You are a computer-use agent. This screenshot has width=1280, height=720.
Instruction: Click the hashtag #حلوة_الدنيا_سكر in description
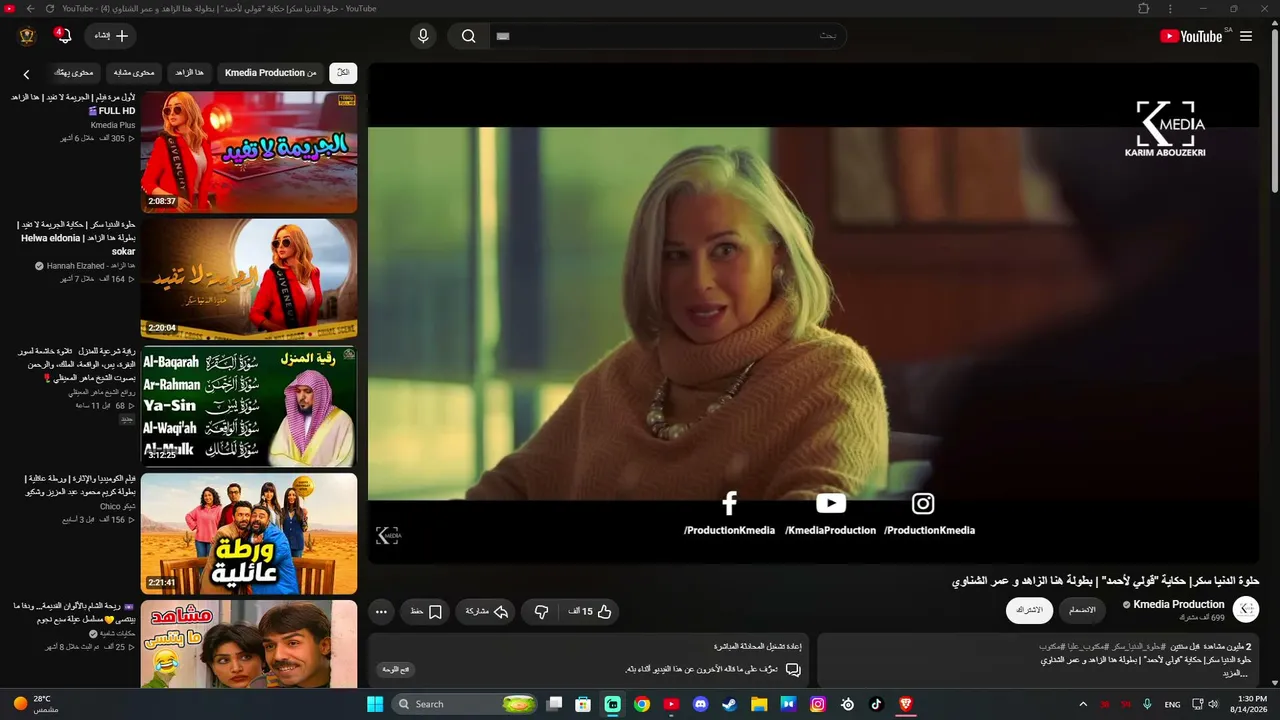(1139, 647)
